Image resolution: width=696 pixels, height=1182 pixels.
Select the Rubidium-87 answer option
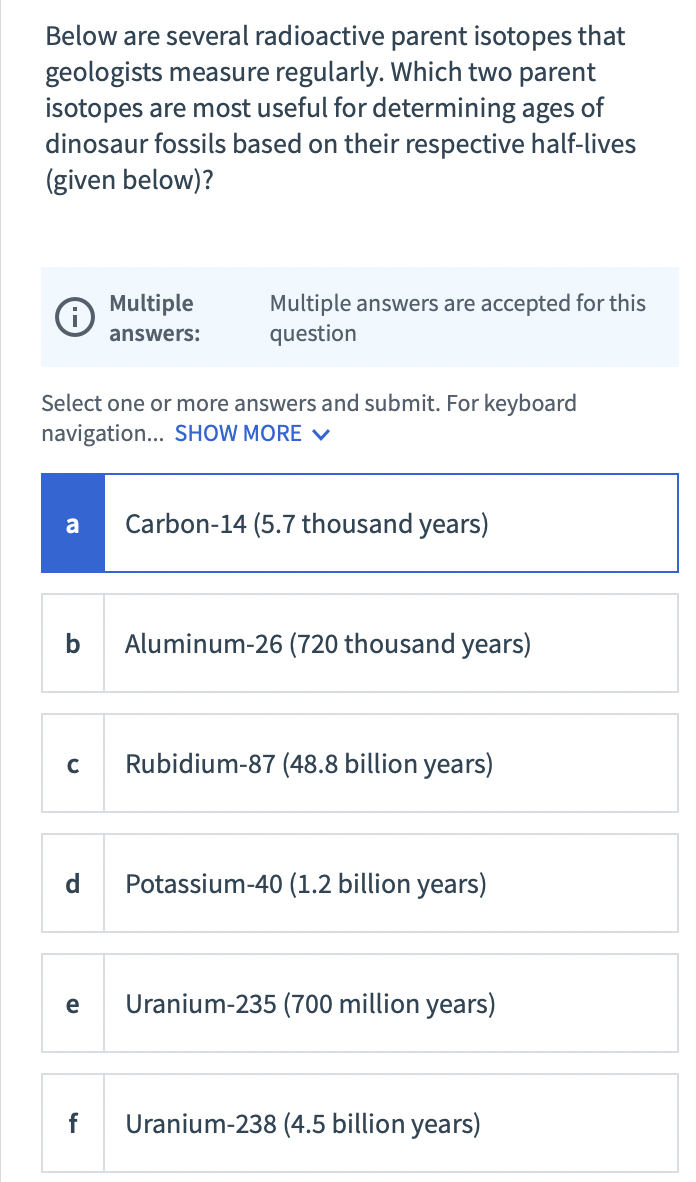[x=360, y=762]
